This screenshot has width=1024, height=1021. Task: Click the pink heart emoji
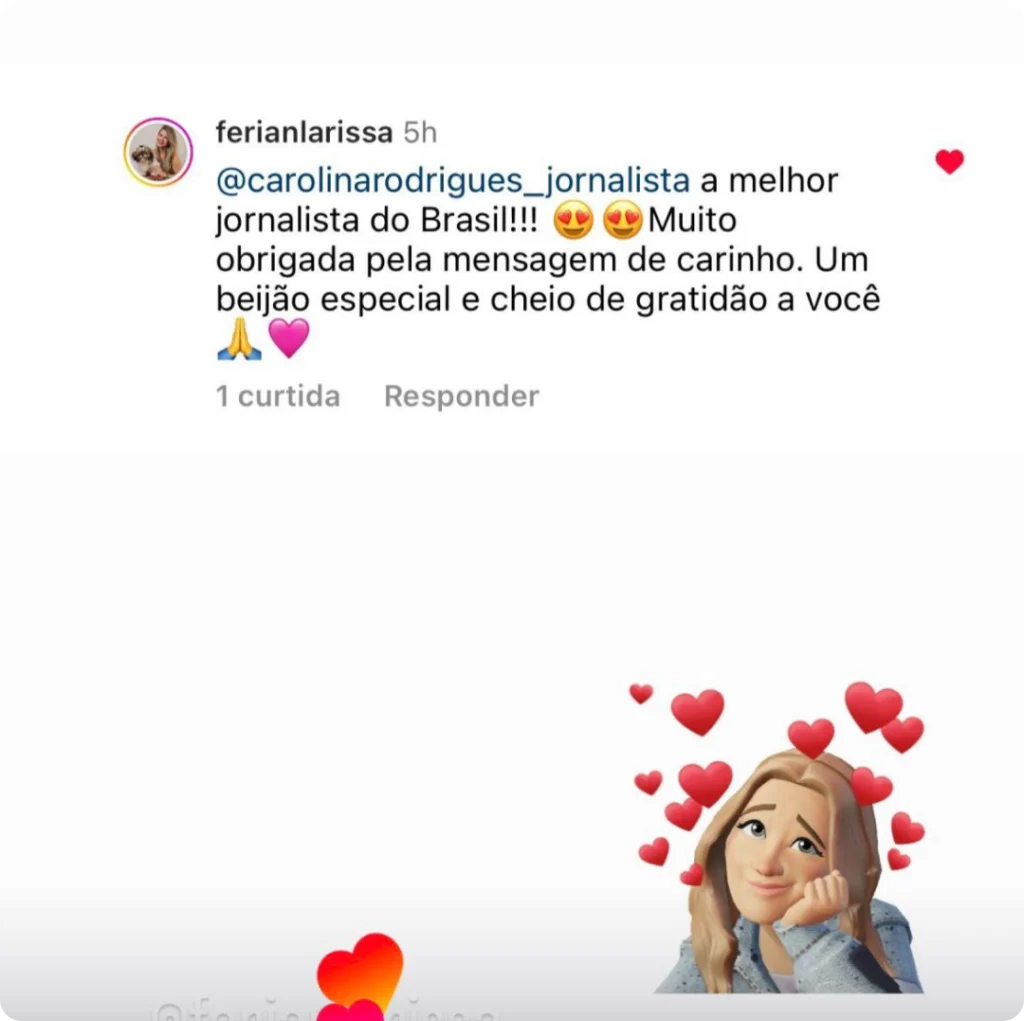(x=289, y=338)
